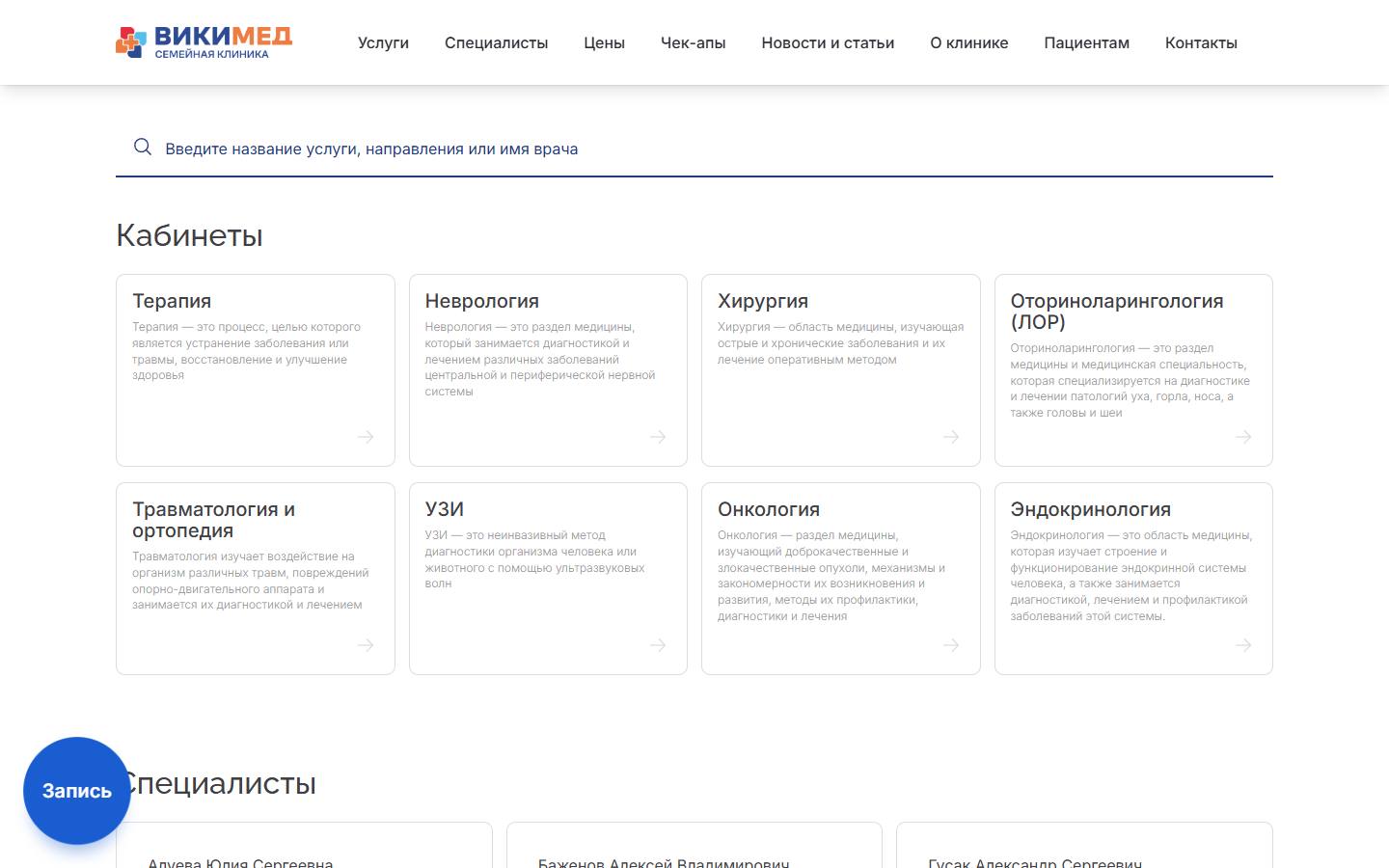Click the arrow icon in Неврология card
The width and height of the screenshot is (1389, 868).
click(658, 437)
